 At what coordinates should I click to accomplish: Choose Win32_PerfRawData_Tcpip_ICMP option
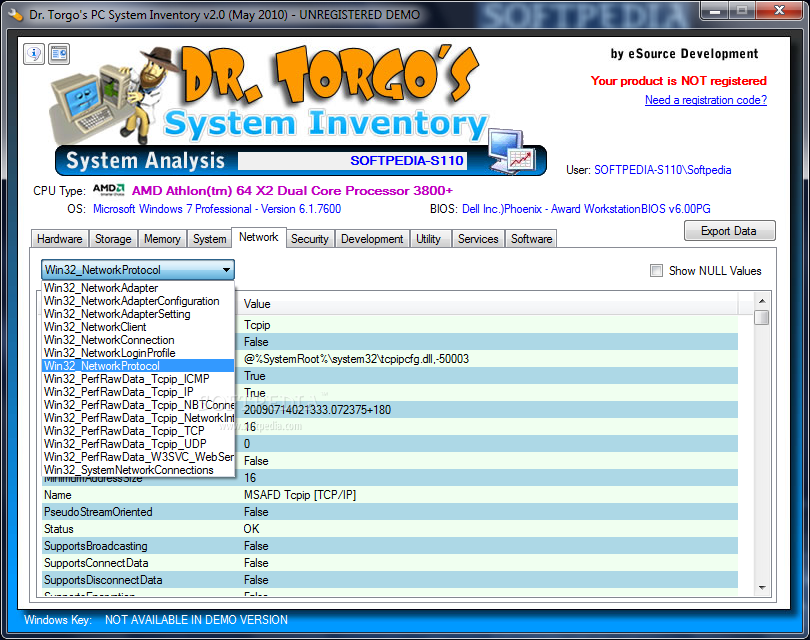[137, 379]
